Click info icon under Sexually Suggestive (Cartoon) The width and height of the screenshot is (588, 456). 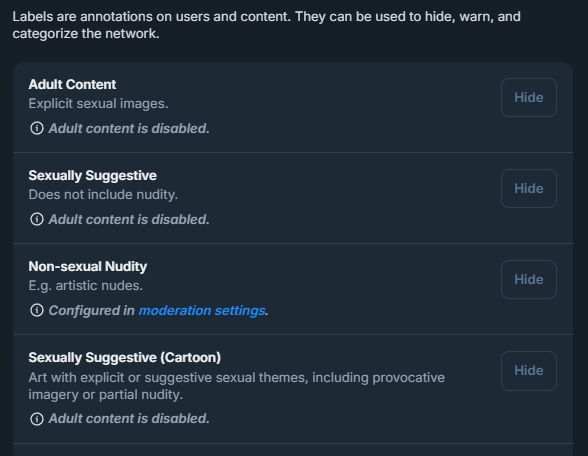pyautogui.click(x=37, y=418)
